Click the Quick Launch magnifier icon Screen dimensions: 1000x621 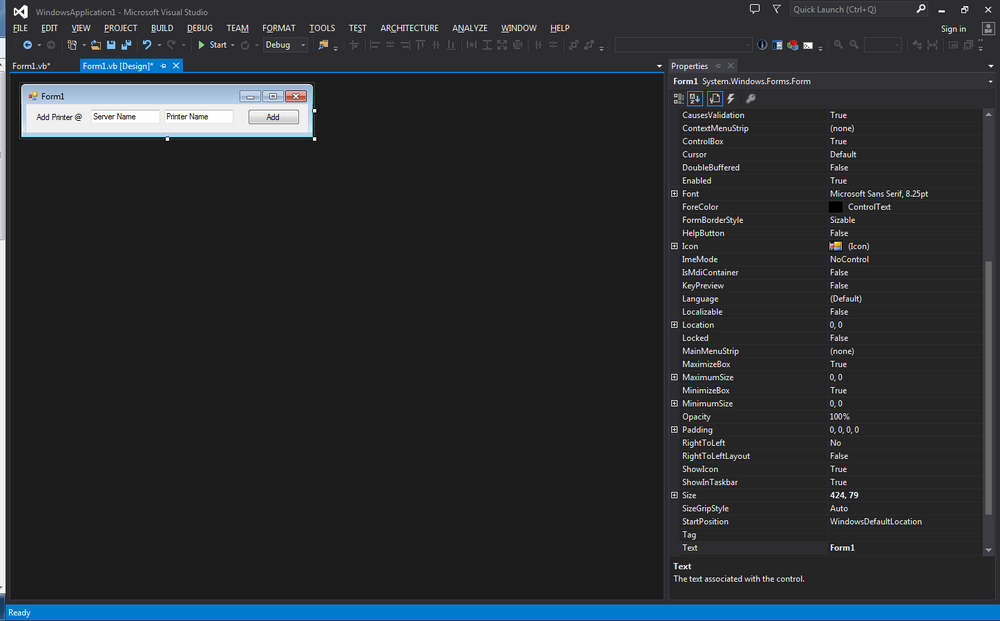pos(921,9)
